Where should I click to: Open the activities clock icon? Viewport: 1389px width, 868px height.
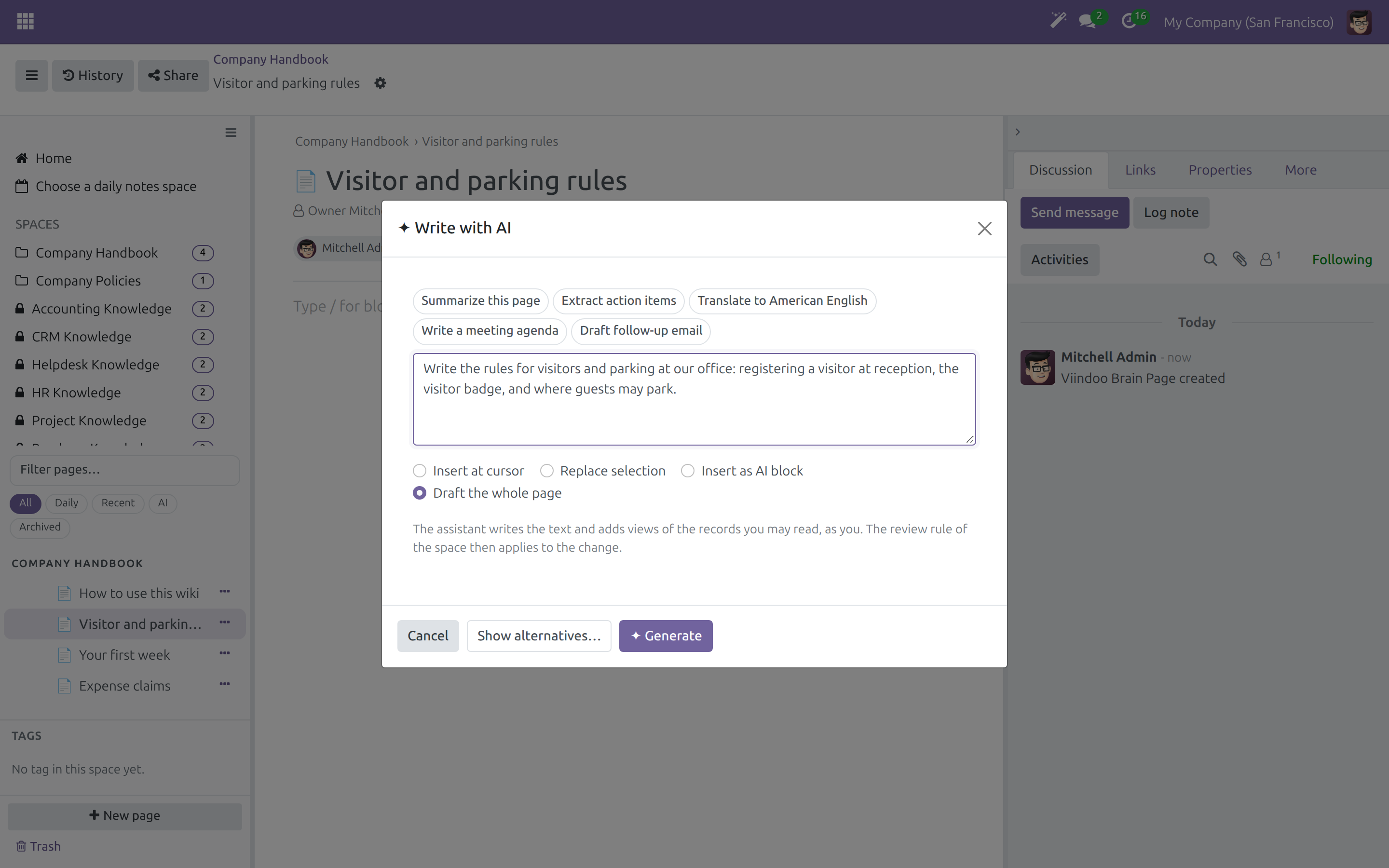pyautogui.click(x=1129, y=22)
